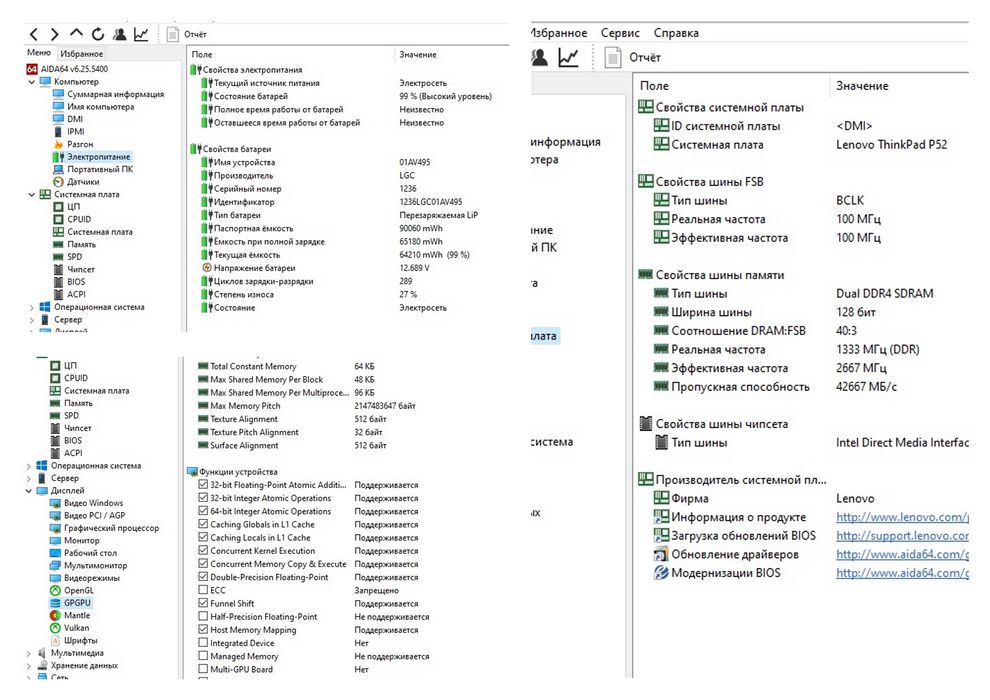Open the http://support.lenovo.com BIOS download link
990x700 pixels.
coord(902,536)
